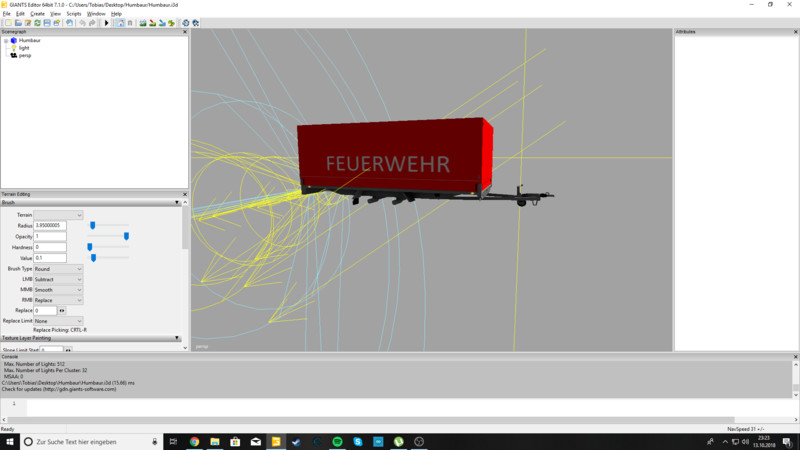Image resolution: width=800 pixels, height=450 pixels.
Task: Click the Opacity input field
Action: (x=50, y=236)
